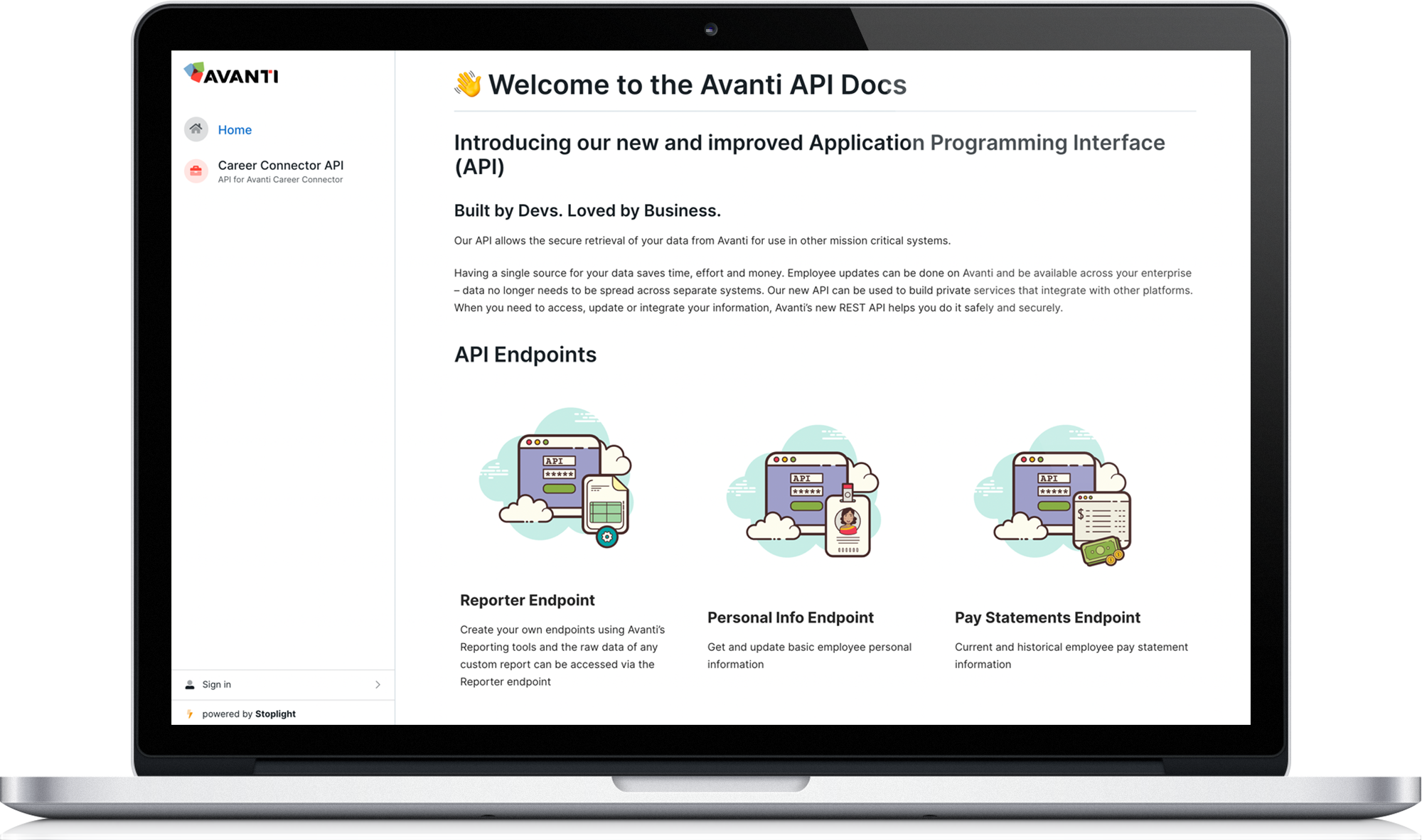The height and width of the screenshot is (840, 1422).
Task: Click 'Get and update basic employee' description
Action: pos(809,655)
